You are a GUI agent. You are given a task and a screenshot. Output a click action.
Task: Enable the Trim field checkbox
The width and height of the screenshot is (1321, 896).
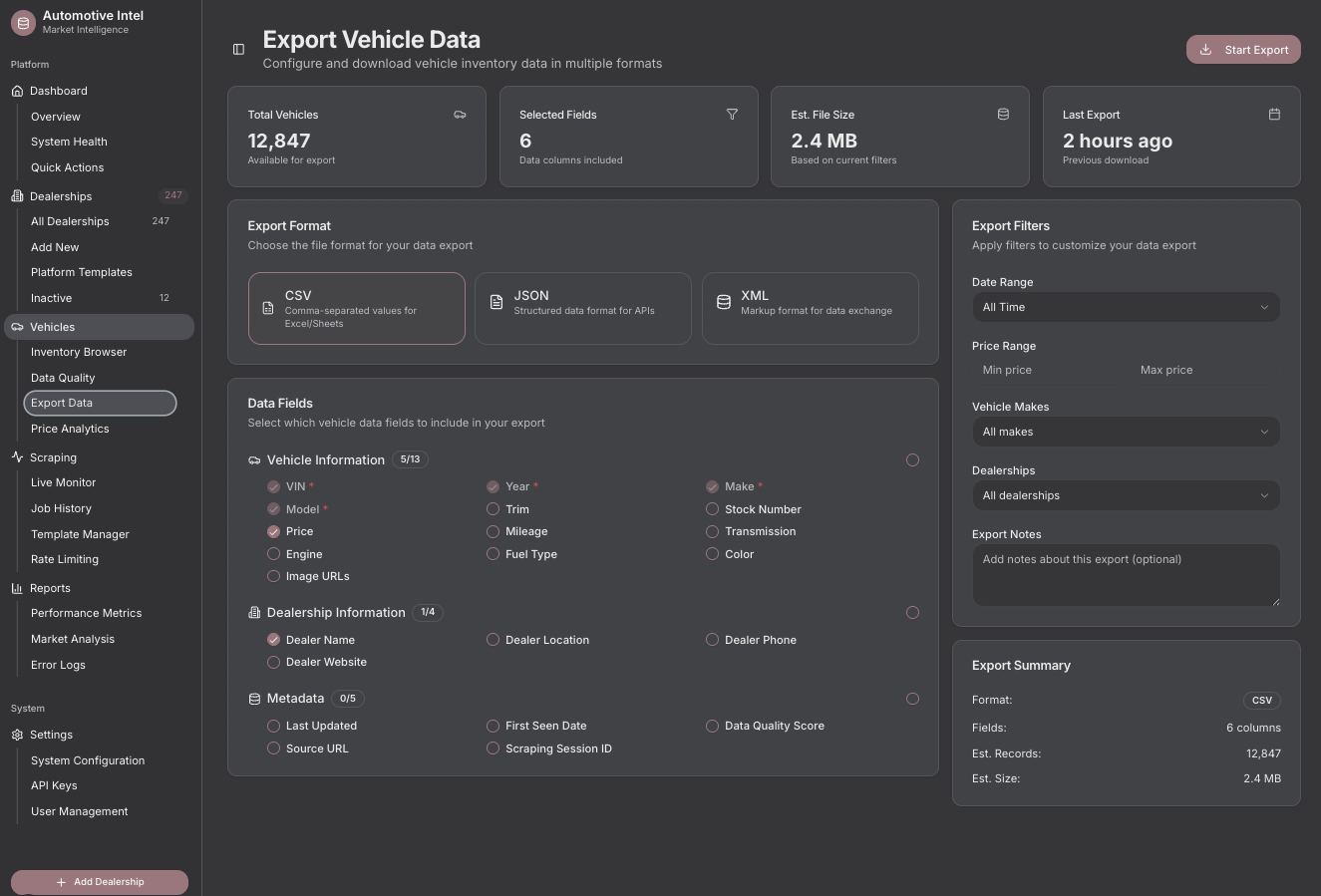(493, 509)
